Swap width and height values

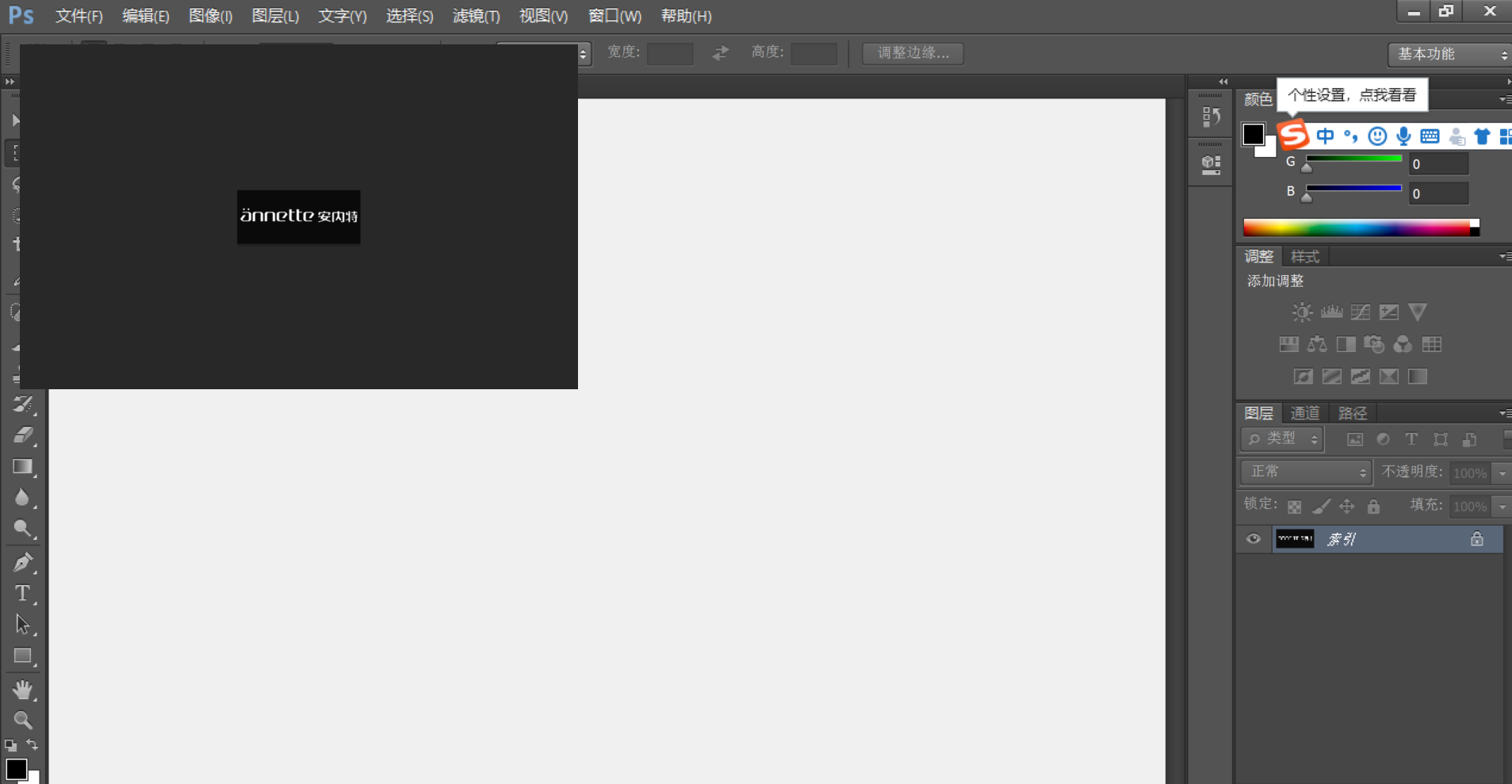(720, 53)
